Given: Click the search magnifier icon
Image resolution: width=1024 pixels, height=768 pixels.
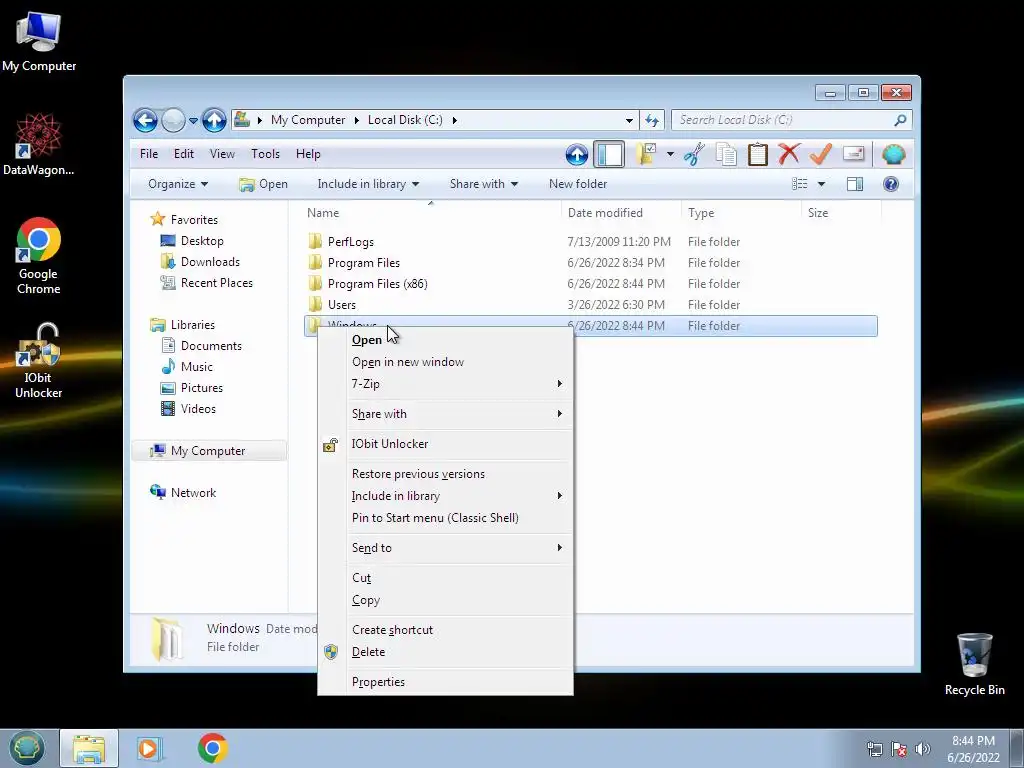Looking at the screenshot, I should pyautogui.click(x=900, y=120).
